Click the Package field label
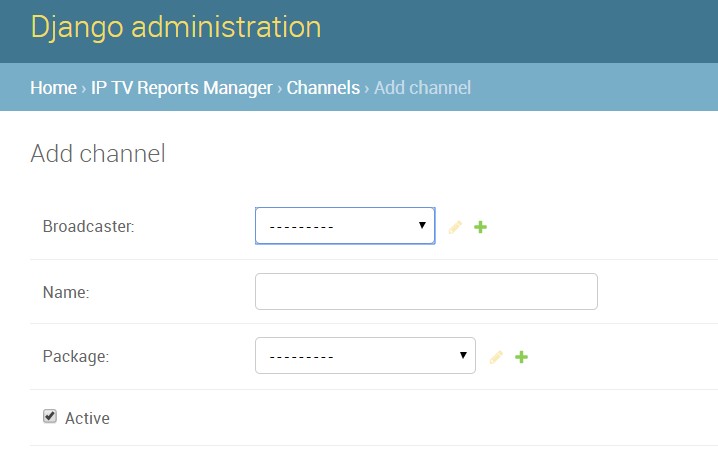Screen dimensions: 718x471 point(76,357)
